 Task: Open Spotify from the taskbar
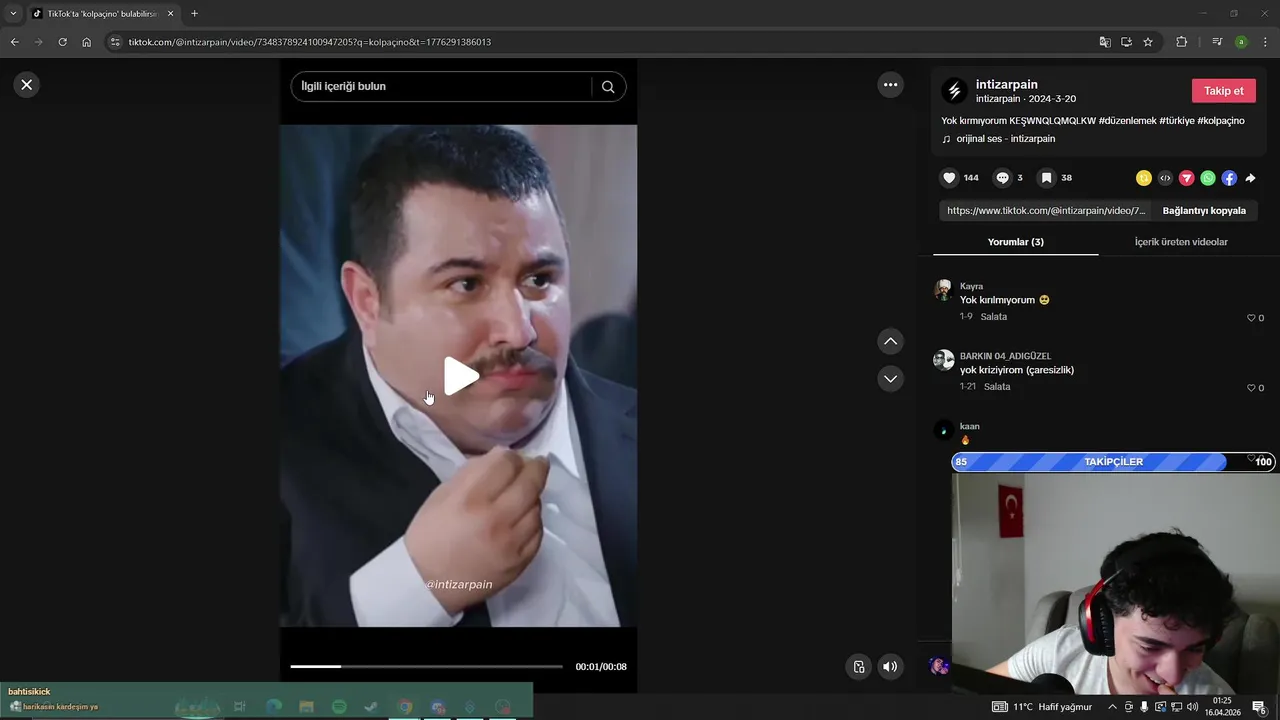pyautogui.click(x=339, y=707)
